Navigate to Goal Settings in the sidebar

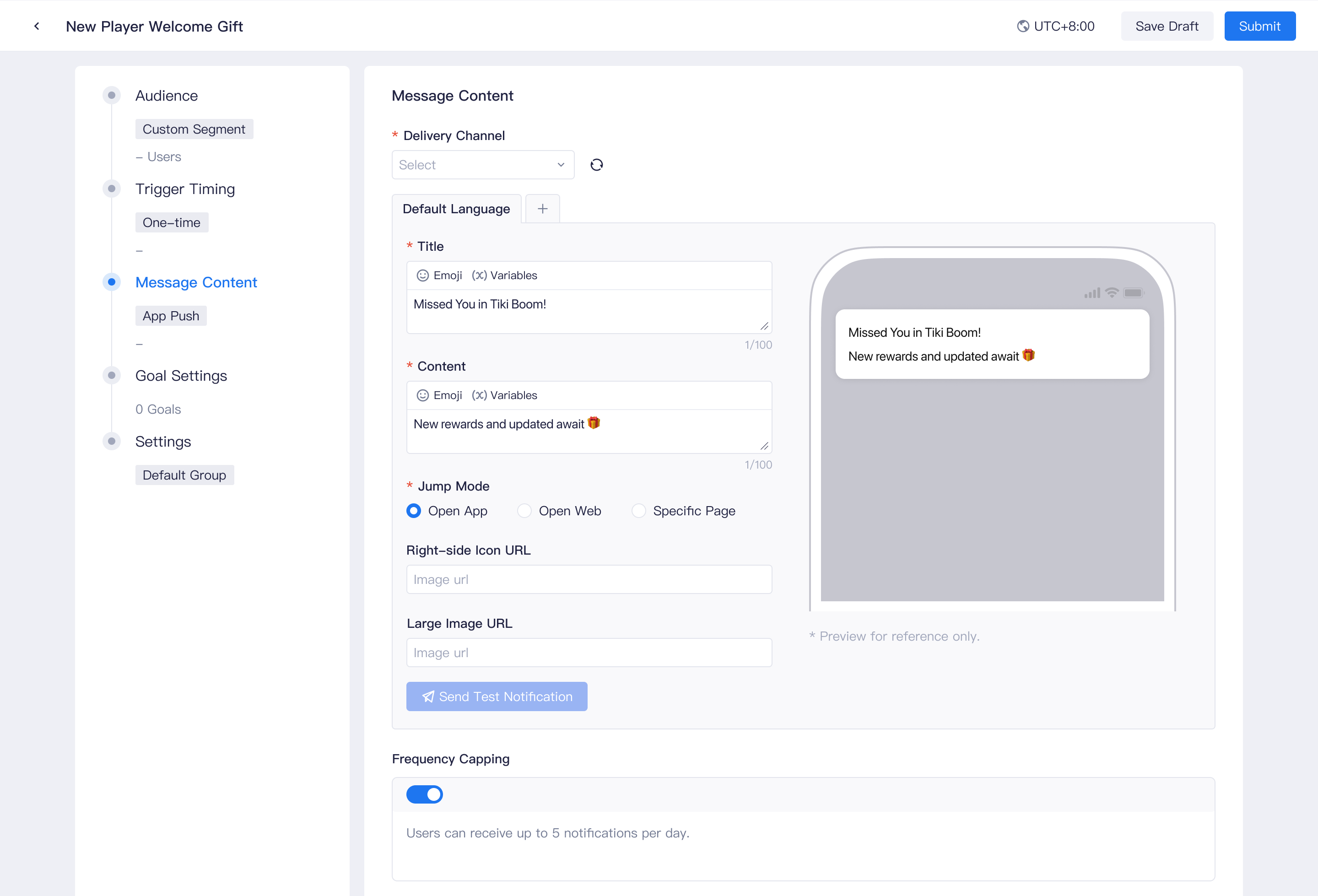coord(181,375)
